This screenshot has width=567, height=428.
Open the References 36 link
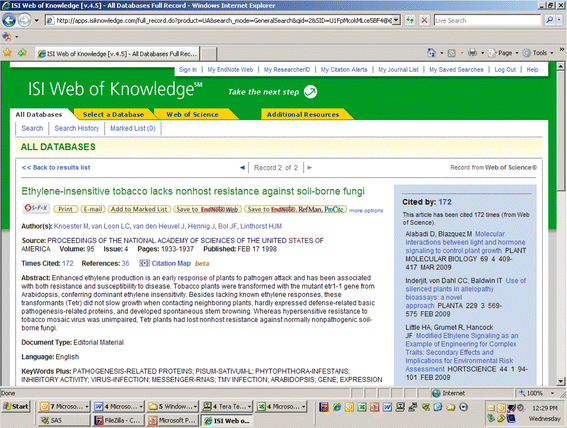[125, 264]
